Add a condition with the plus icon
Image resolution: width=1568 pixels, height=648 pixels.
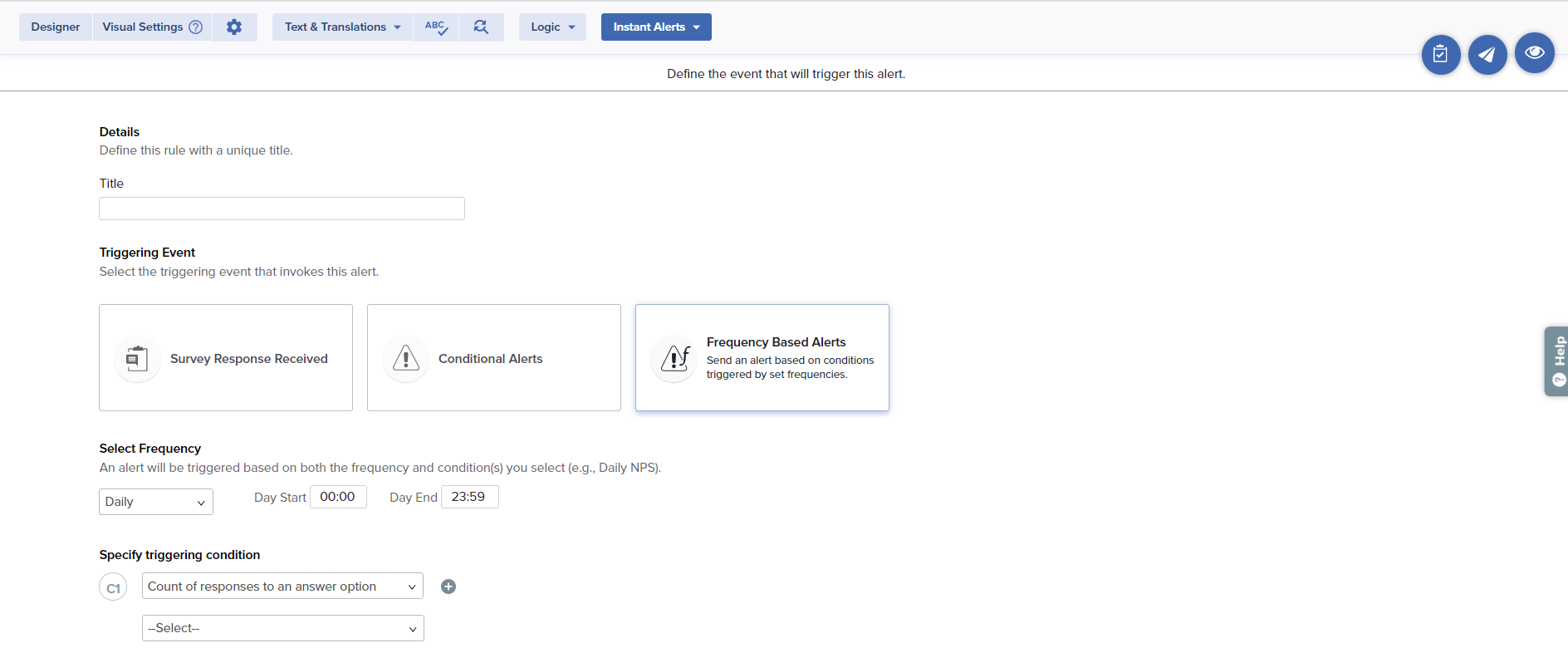pyautogui.click(x=448, y=587)
